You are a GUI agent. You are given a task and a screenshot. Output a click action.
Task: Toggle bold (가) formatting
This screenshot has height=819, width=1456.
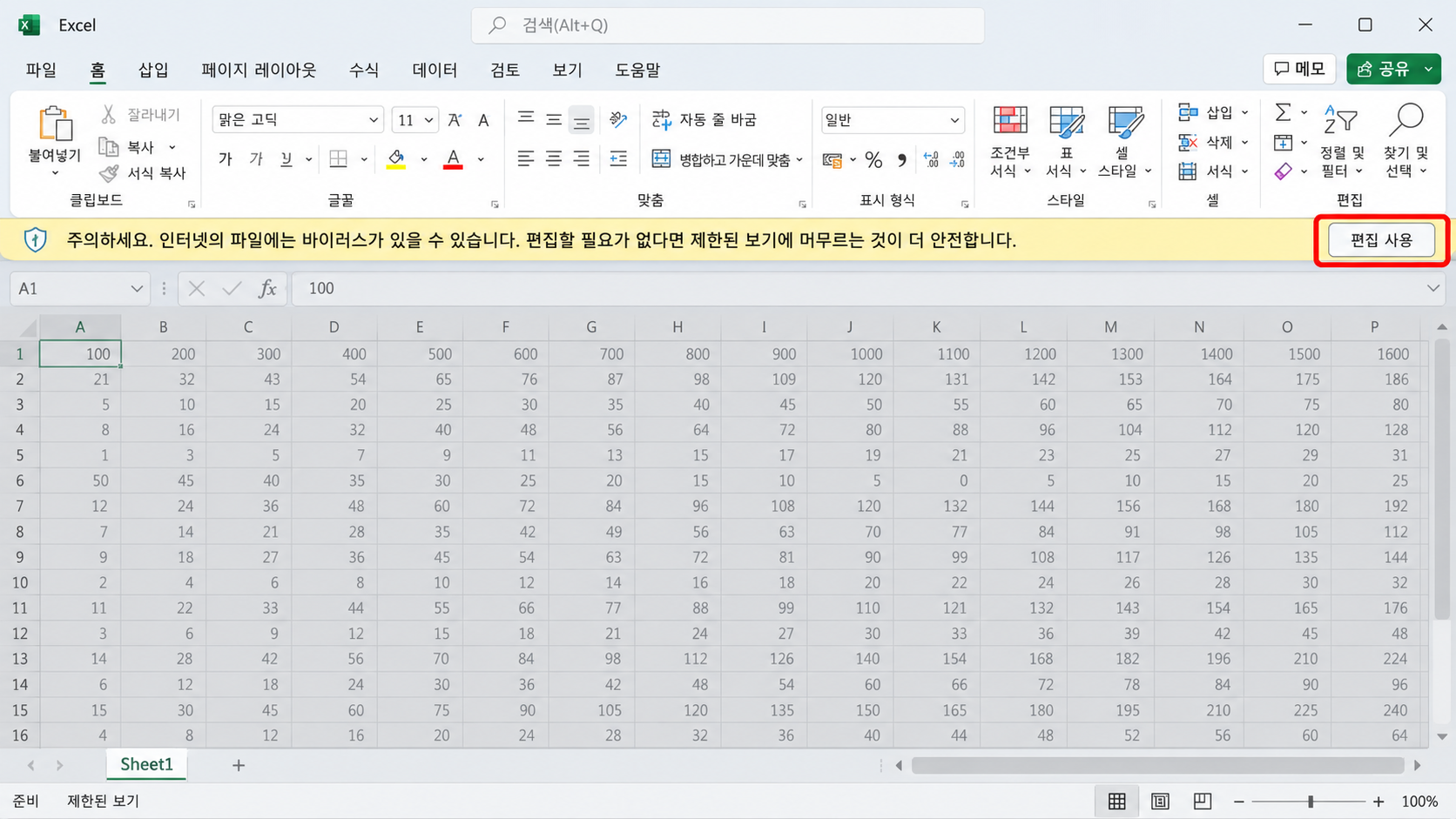tap(226, 159)
